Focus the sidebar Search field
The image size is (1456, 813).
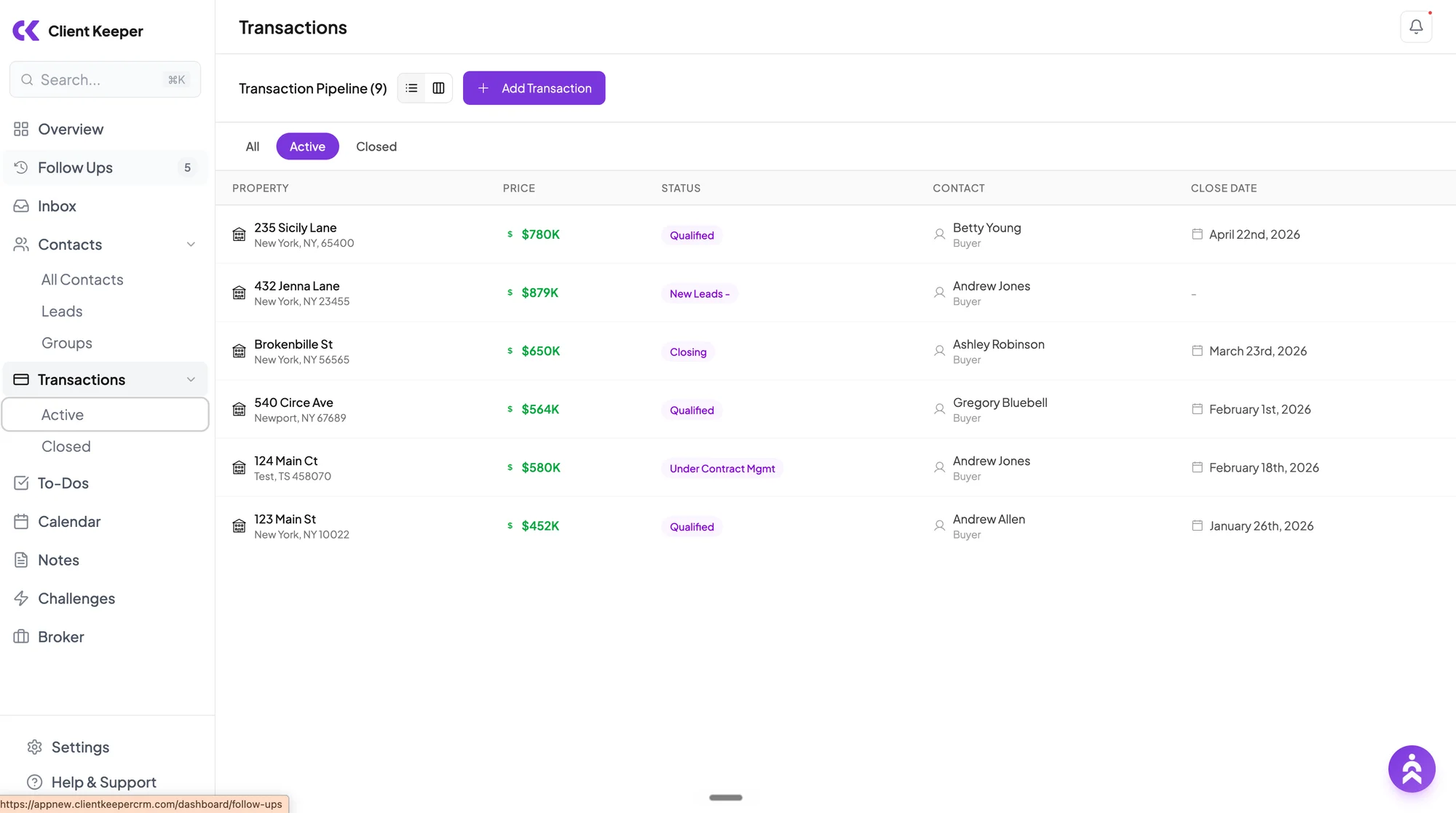(105, 79)
